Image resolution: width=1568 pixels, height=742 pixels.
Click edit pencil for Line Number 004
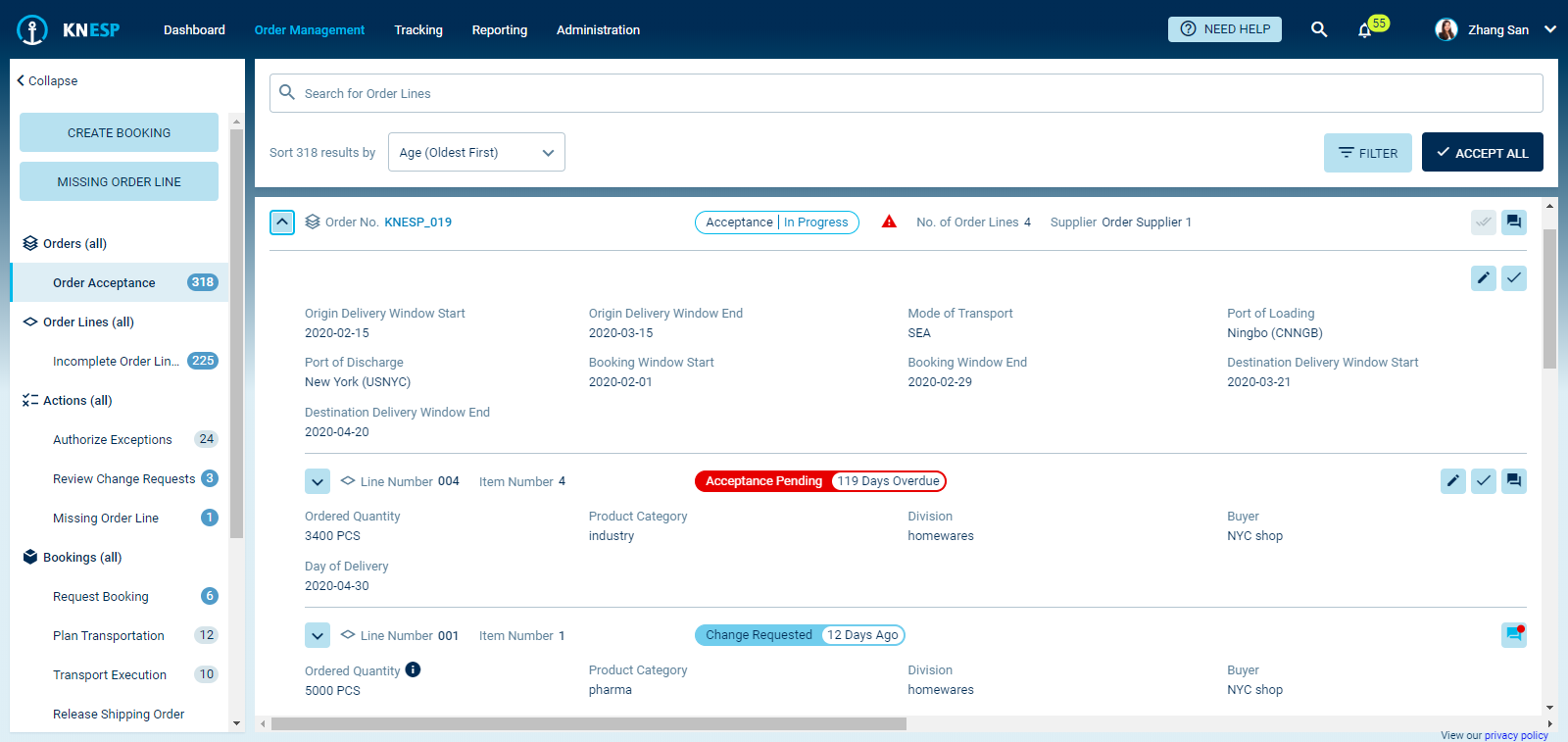coord(1453,481)
